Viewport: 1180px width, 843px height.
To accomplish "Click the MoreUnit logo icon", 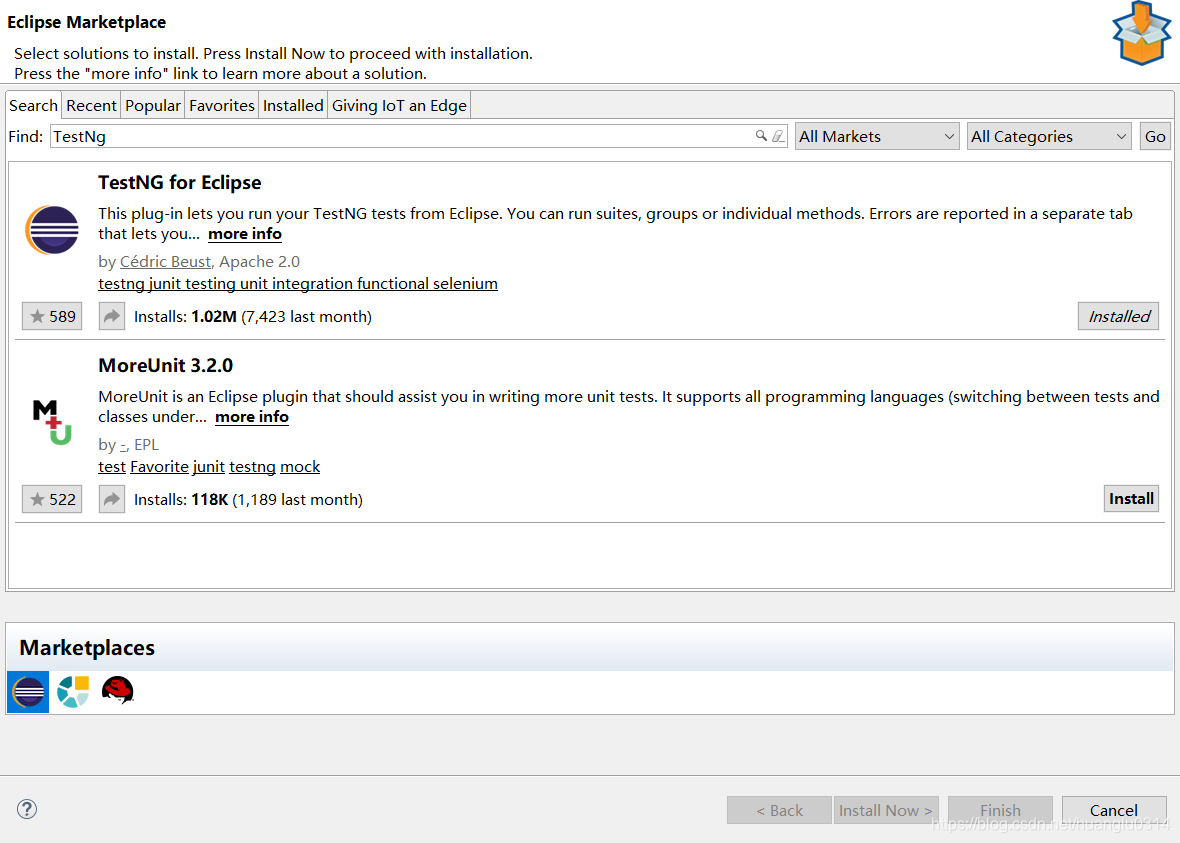I will 52,422.
